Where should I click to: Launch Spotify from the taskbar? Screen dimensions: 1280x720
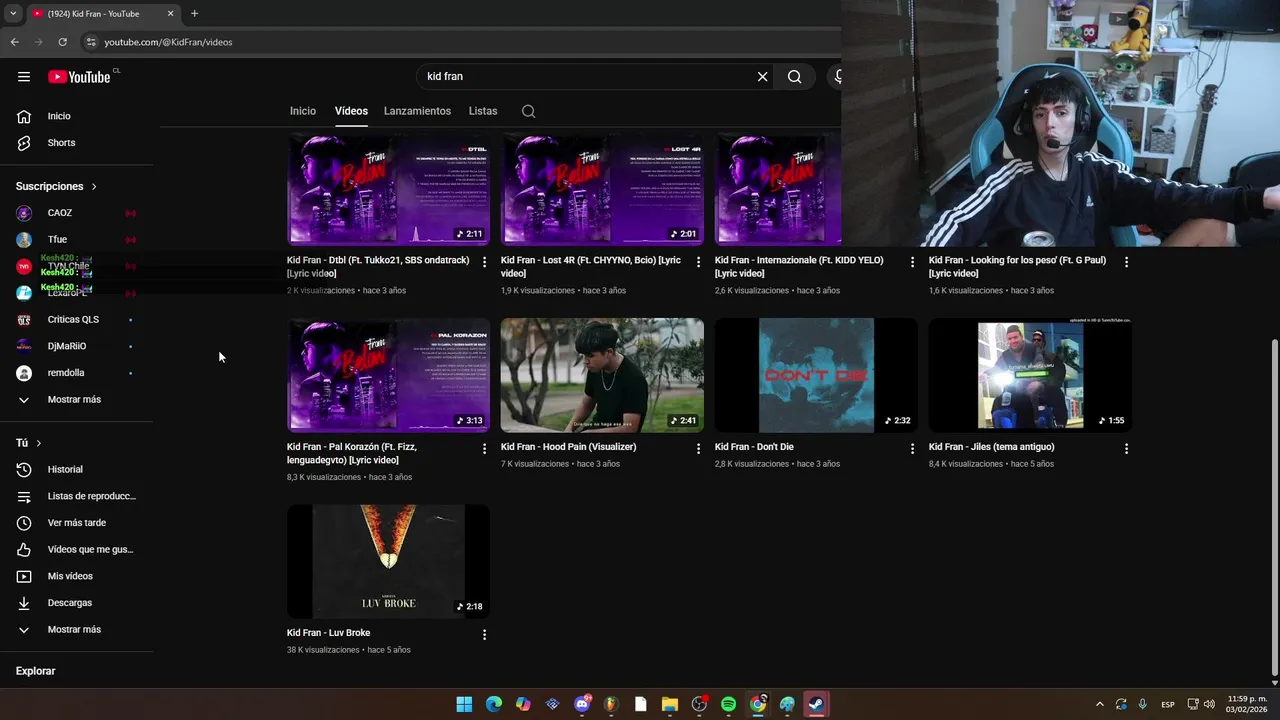728,704
